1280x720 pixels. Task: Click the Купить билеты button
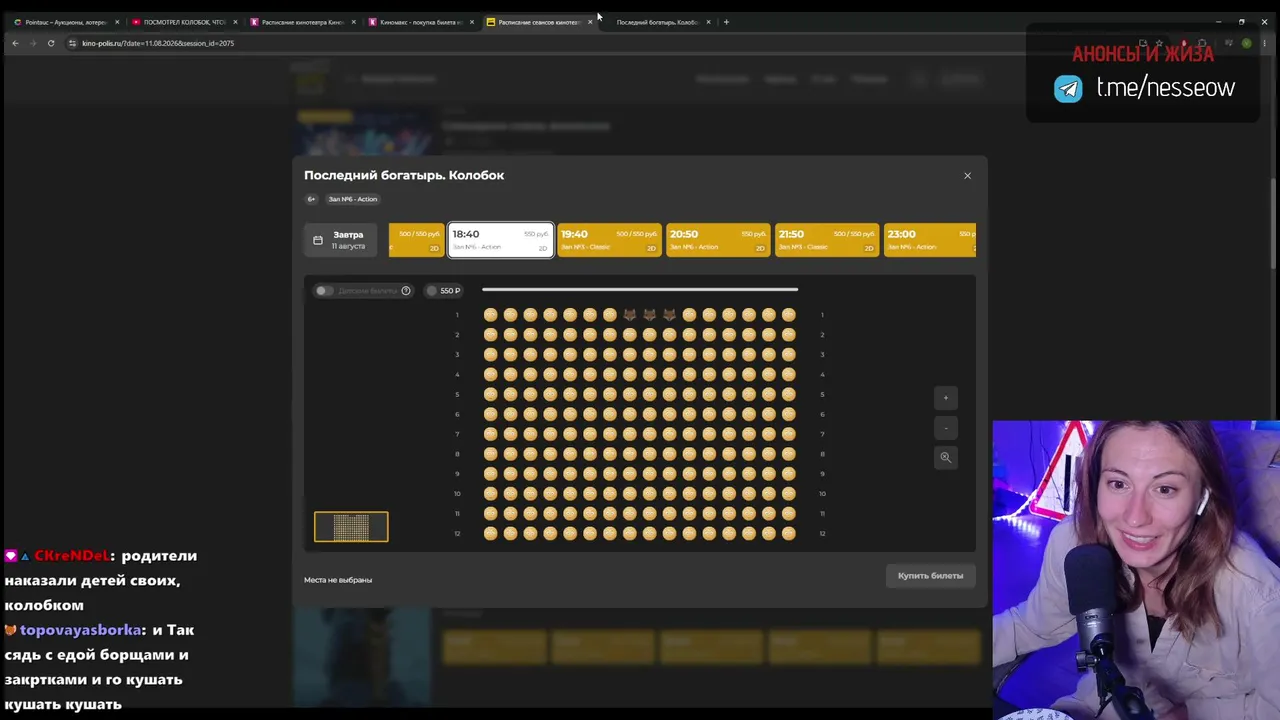930,576
